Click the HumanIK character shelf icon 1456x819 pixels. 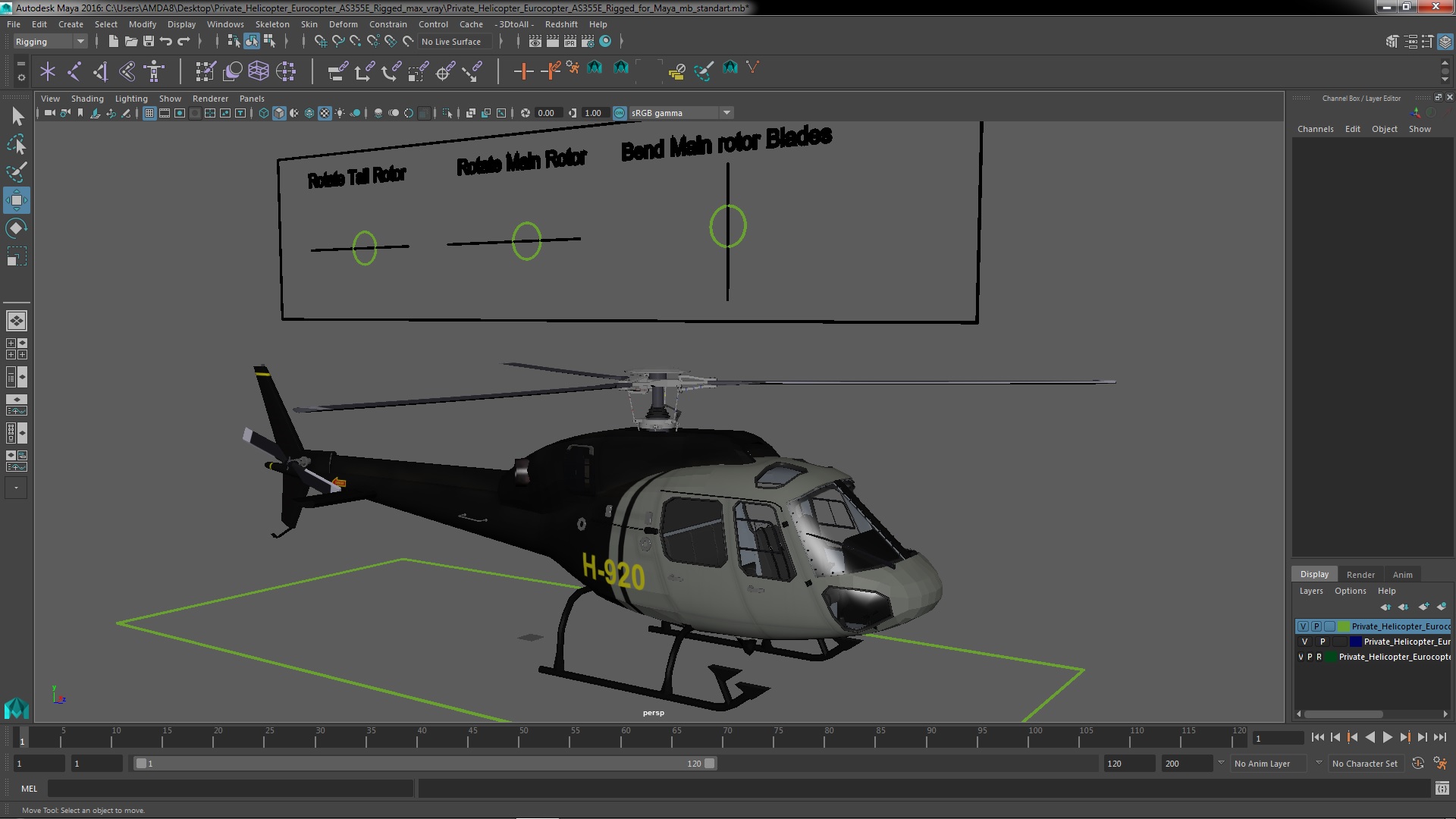tap(154, 71)
